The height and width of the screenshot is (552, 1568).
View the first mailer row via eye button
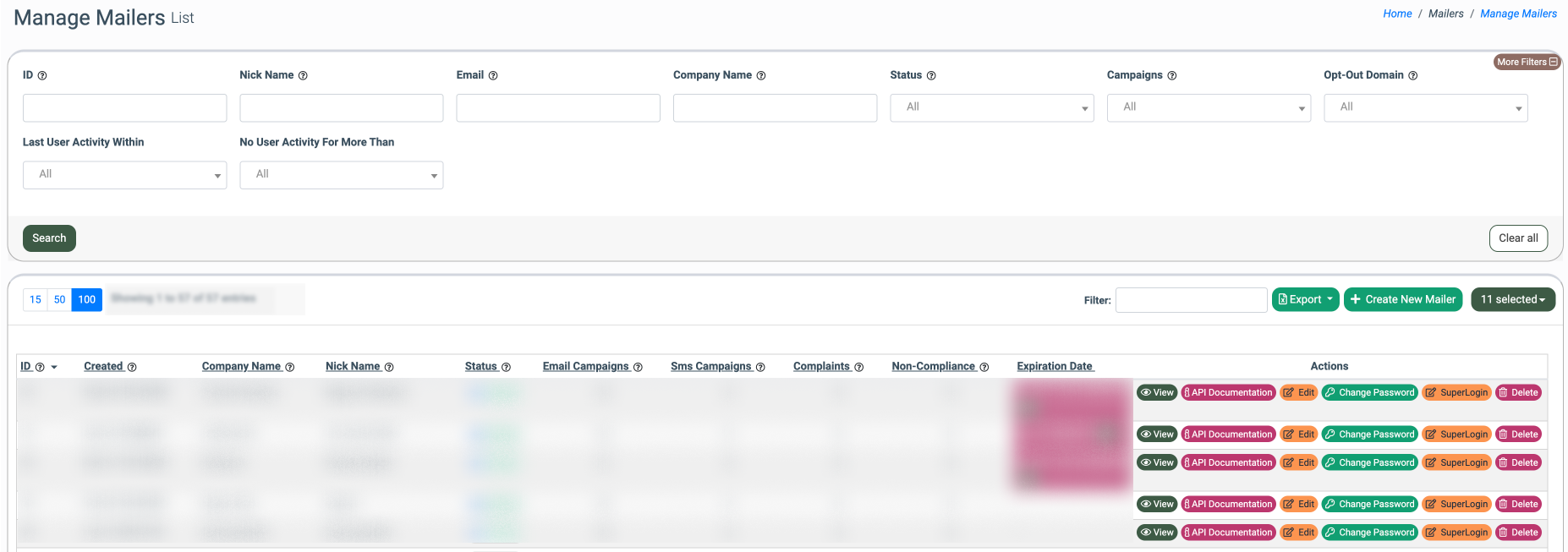point(1156,393)
